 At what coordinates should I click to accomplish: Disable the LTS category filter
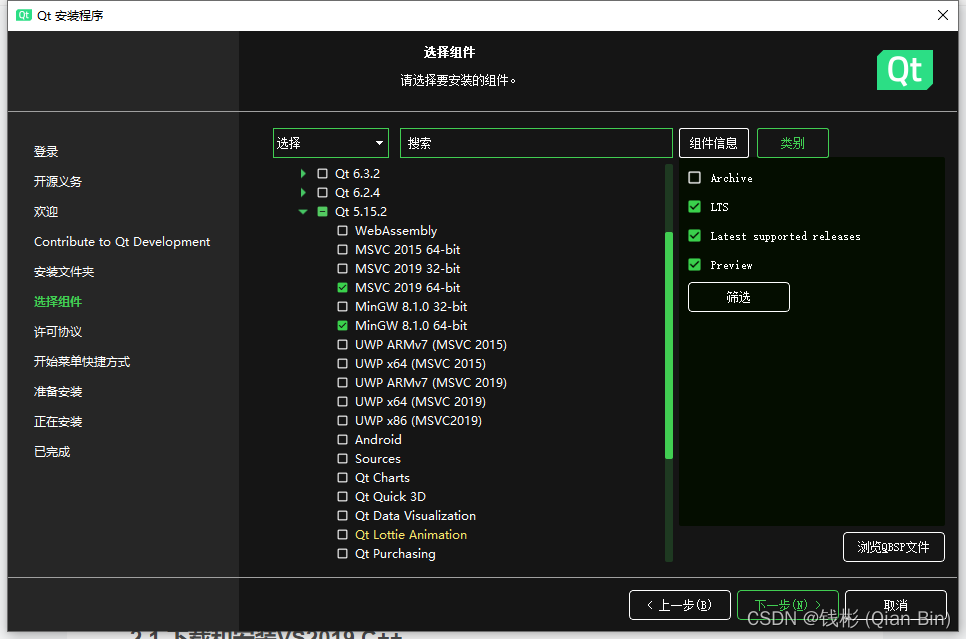tap(694, 206)
